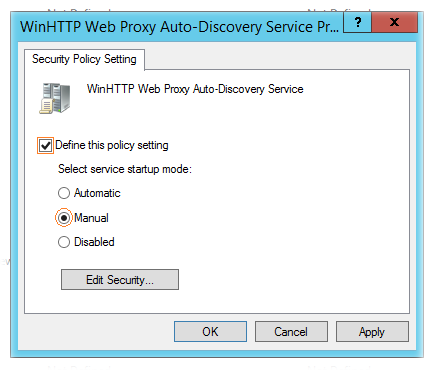Apply the policy setting changes
432x370 pixels.
(x=372, y=332)
